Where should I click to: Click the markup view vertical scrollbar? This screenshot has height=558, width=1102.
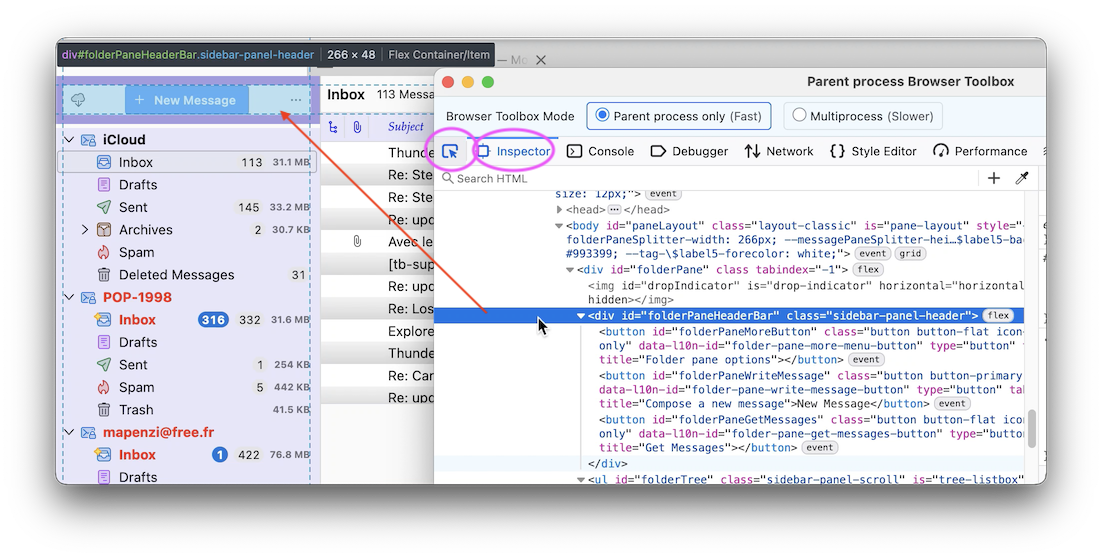pyautogui.click(x=1031, y=429)
